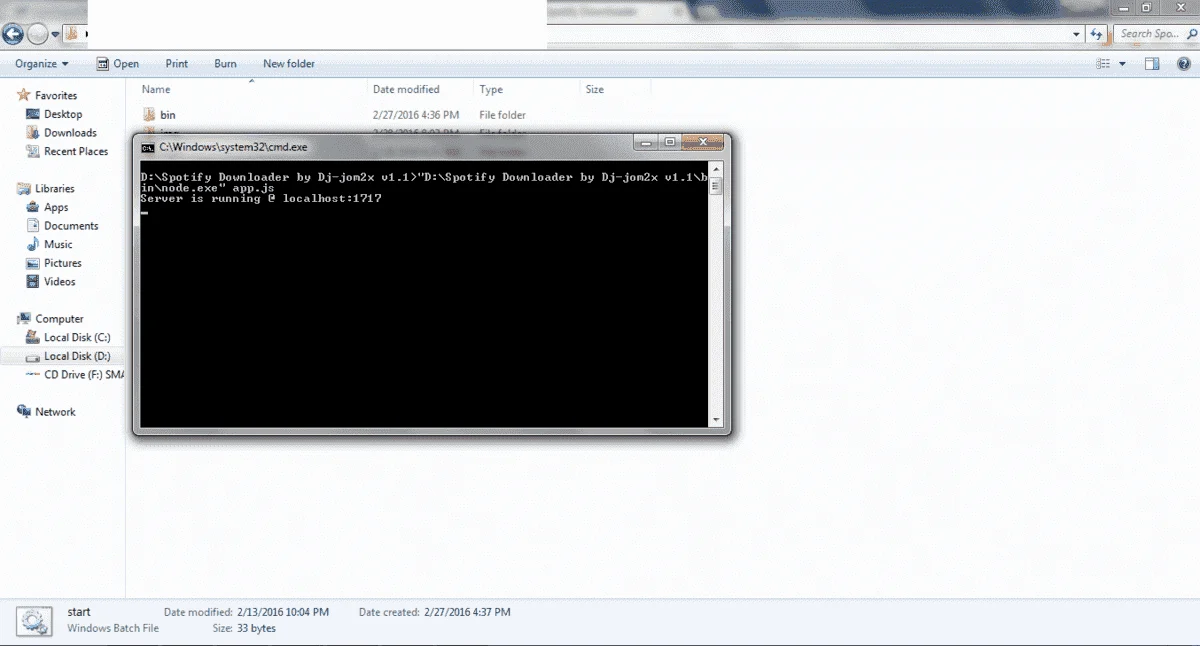Close the Explorer window
Screen dimensions: 1200x646
(1179, 7)
